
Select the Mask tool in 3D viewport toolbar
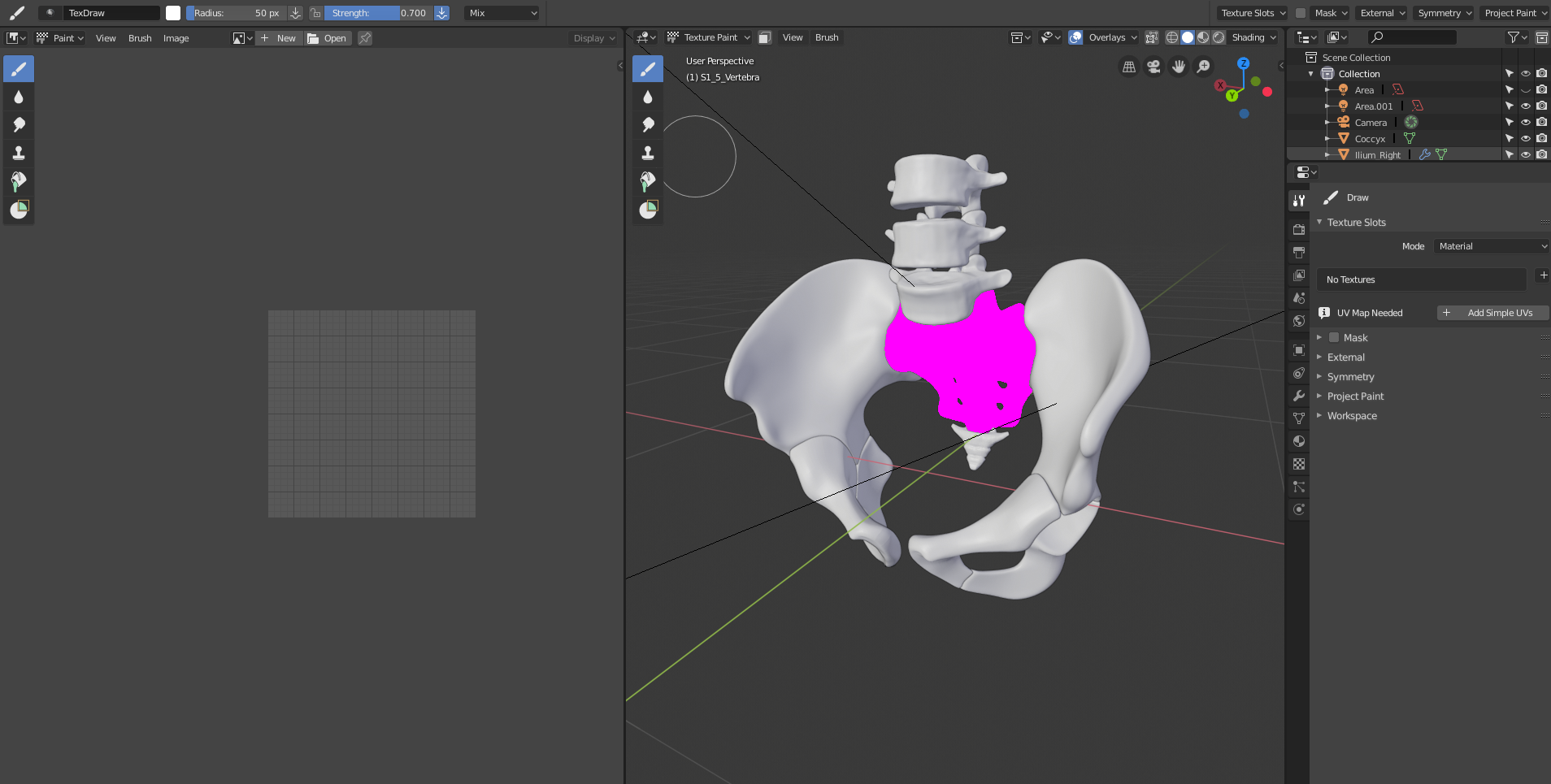(648, 210)
